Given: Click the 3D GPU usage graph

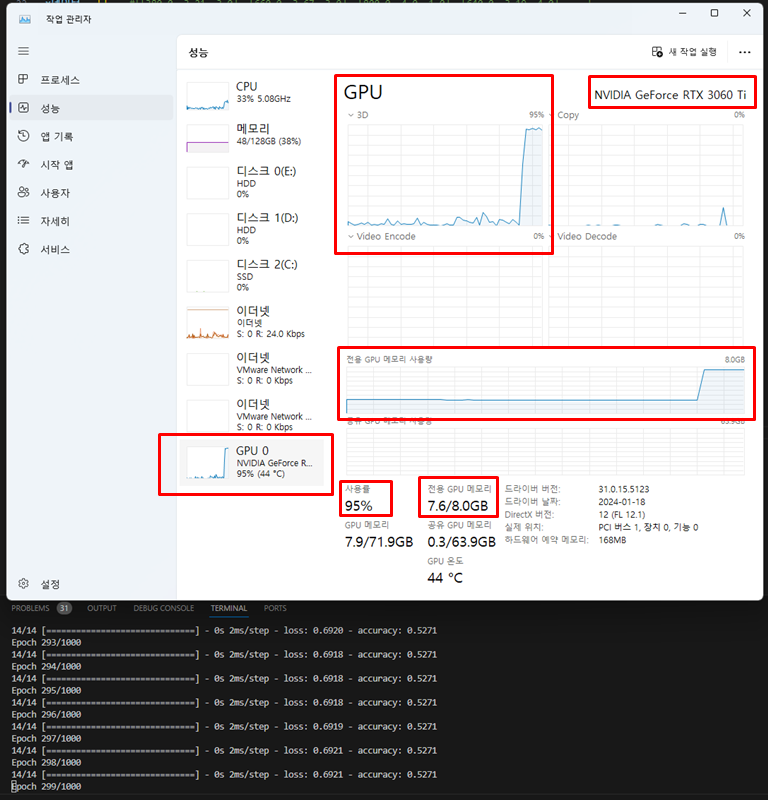Looking at the screenshot, I should 445,174.
